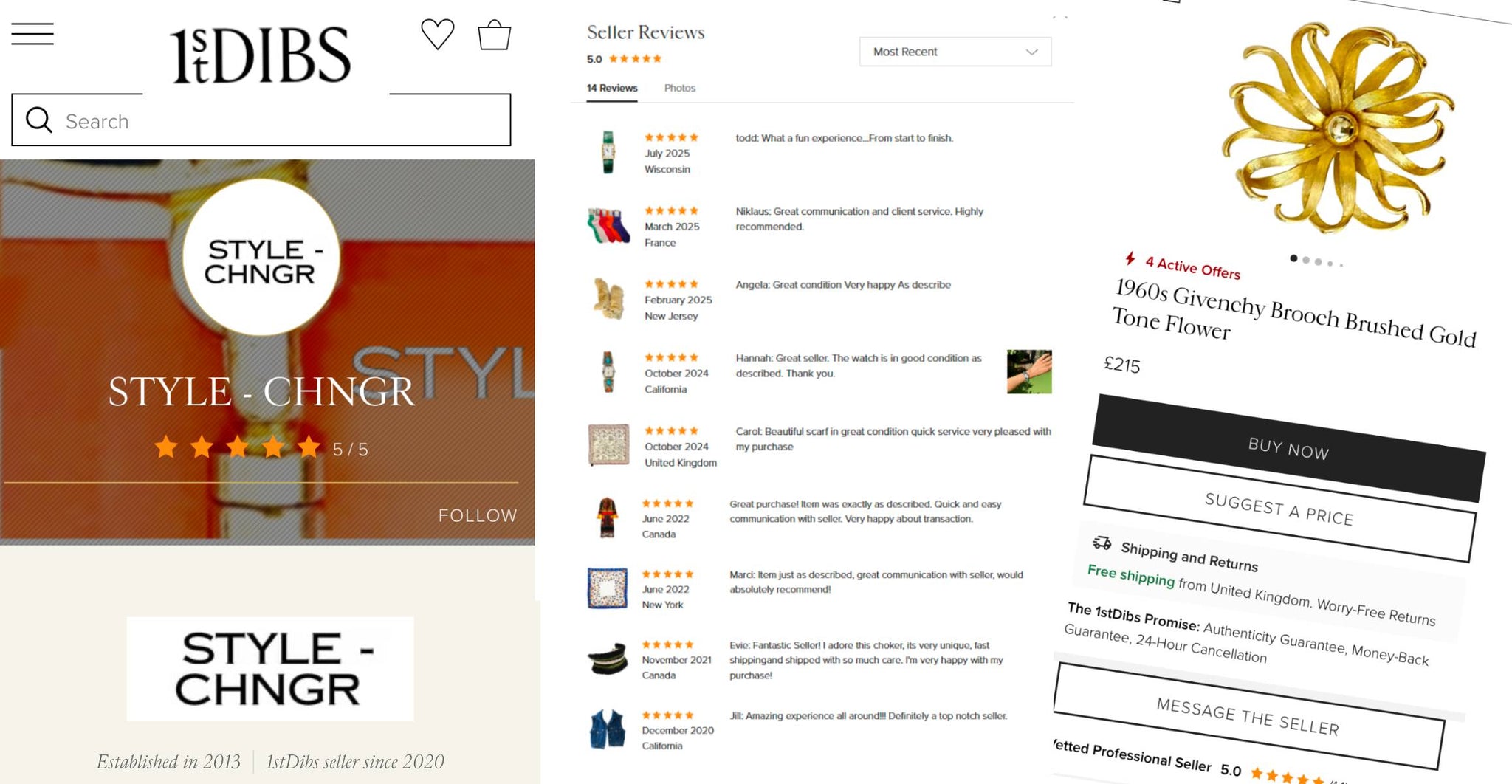Click the five-star seller rating
The width and height of the screenshot is (1512, 784).
coord(237,447)
